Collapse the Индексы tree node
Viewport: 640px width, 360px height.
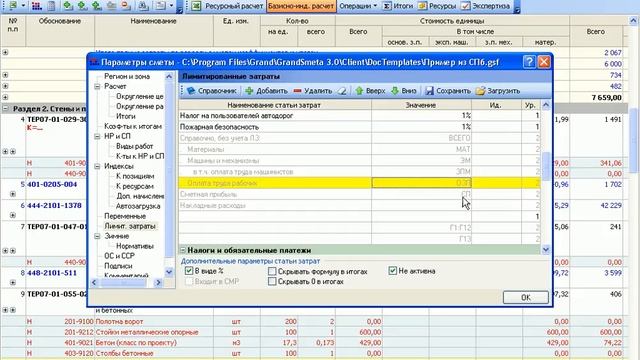coord(98,166)
